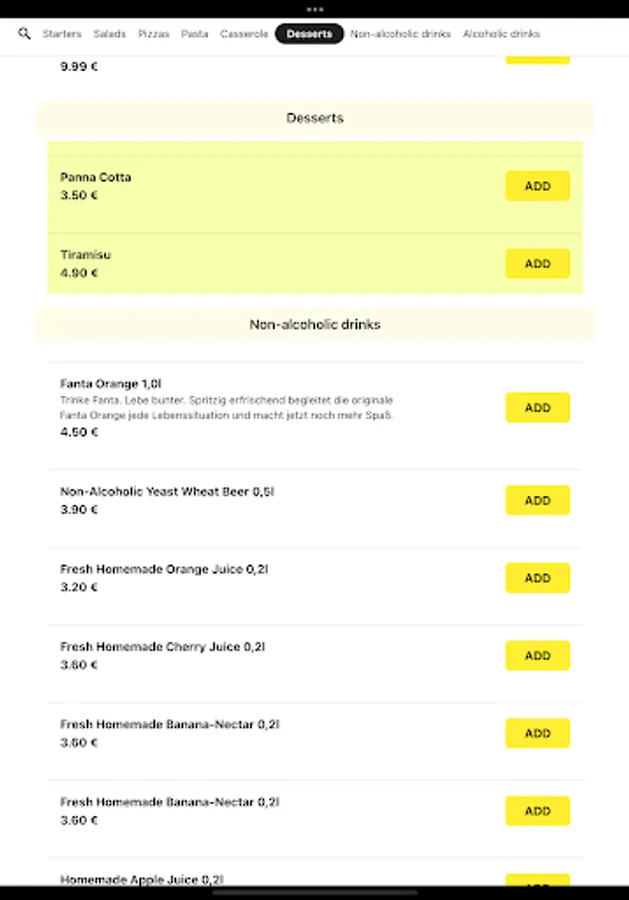Image resolution: width=629 pixels, height=900 pixels.
Task: Click the Desserts section header
Action: coord(315,118)
